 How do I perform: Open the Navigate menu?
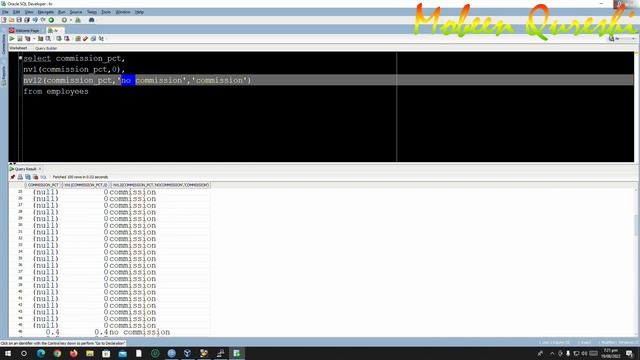46,12
